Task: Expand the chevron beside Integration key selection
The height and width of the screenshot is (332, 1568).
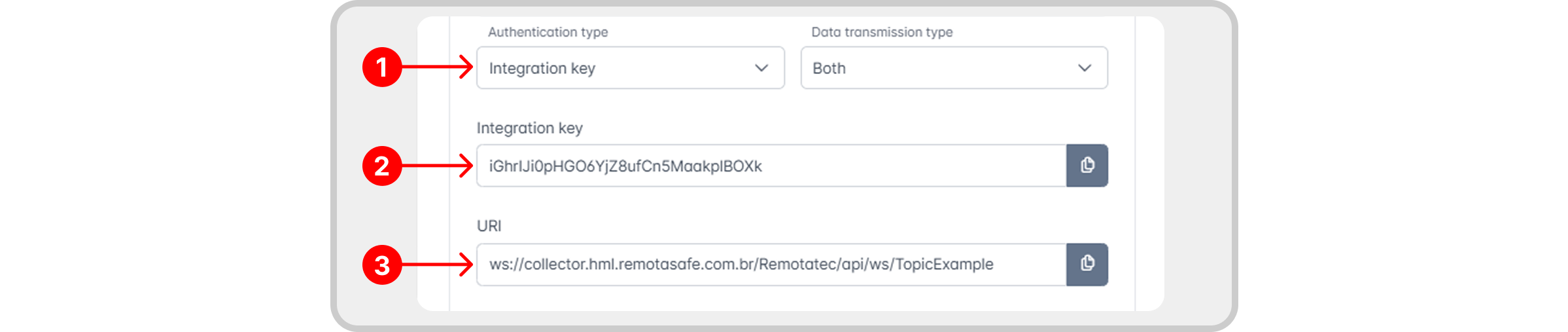Action: tap(761, 68)
